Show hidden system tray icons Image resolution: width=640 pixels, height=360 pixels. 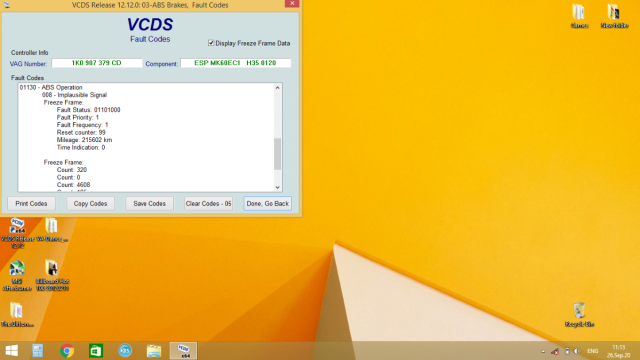click(543, 351)
